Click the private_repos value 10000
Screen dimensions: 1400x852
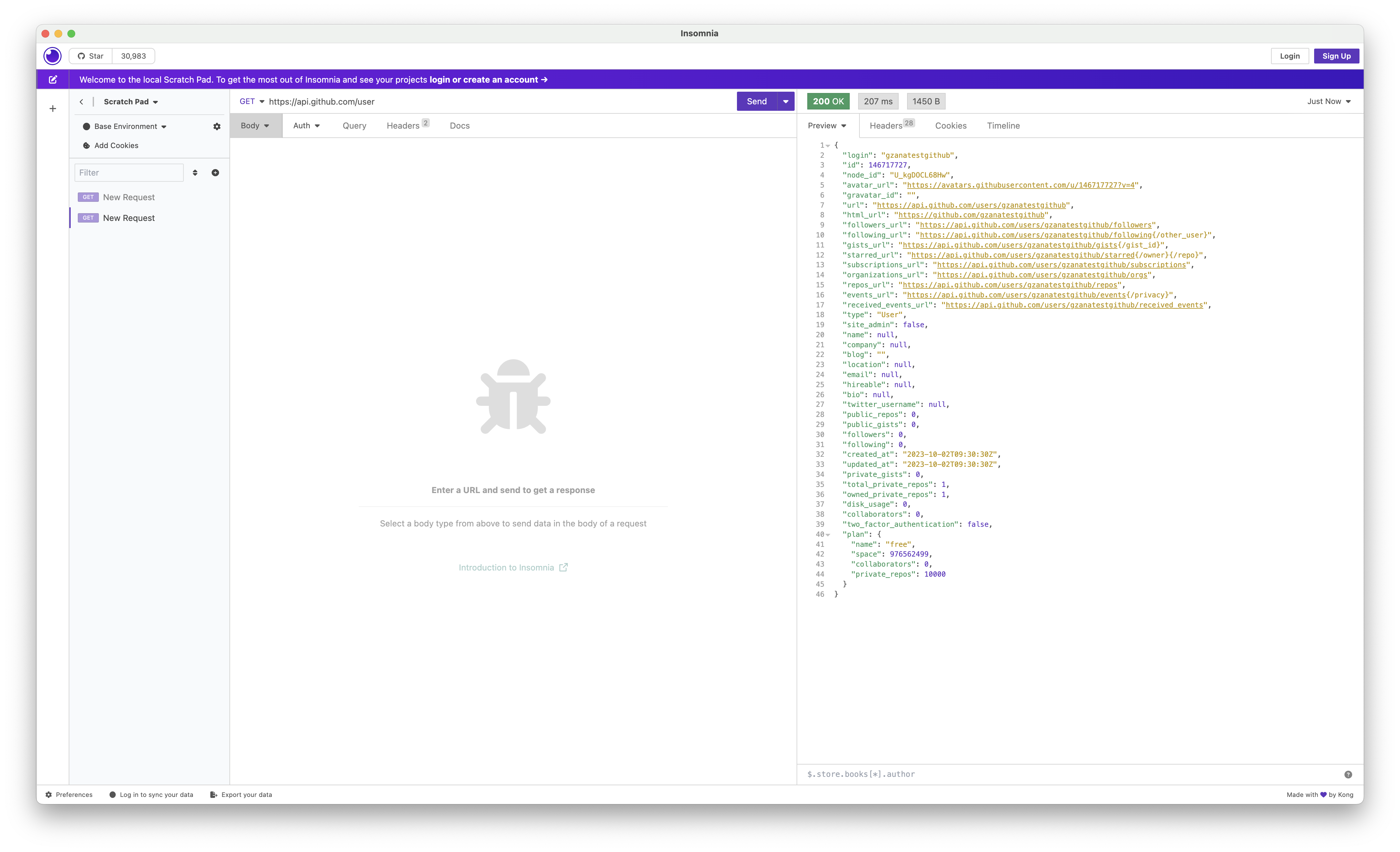[x=935, y=574]
